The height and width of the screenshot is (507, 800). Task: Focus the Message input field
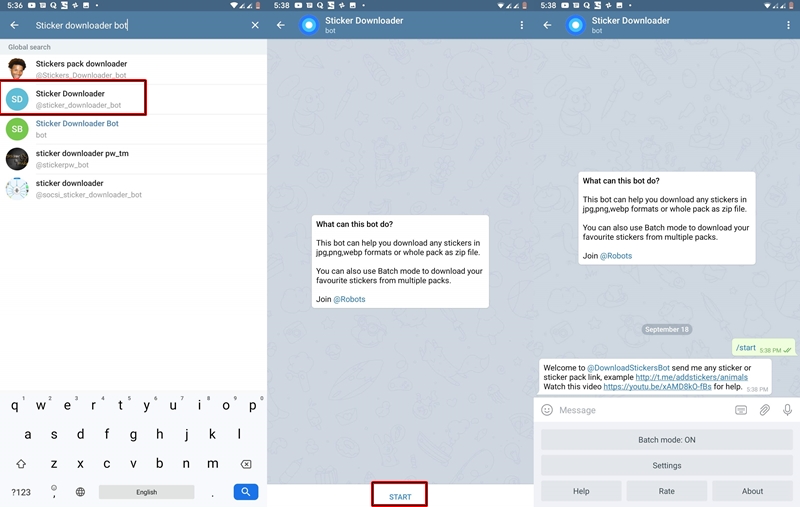(643, 410)
